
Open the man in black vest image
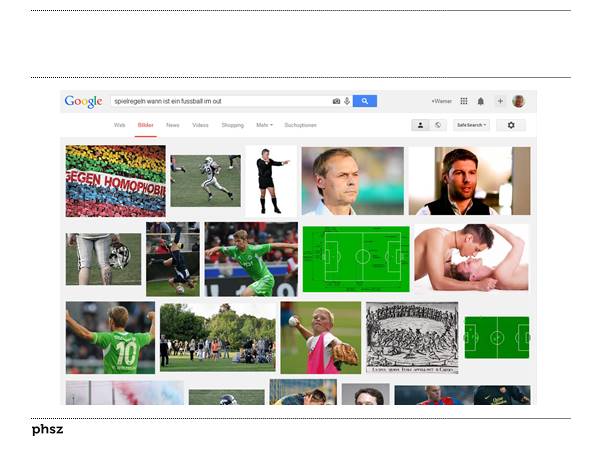tap(470, 181)
